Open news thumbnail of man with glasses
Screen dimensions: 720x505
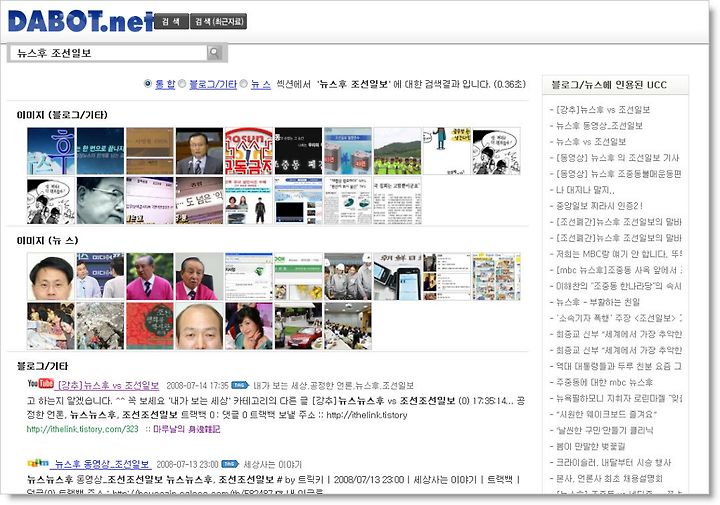[51, 277]
